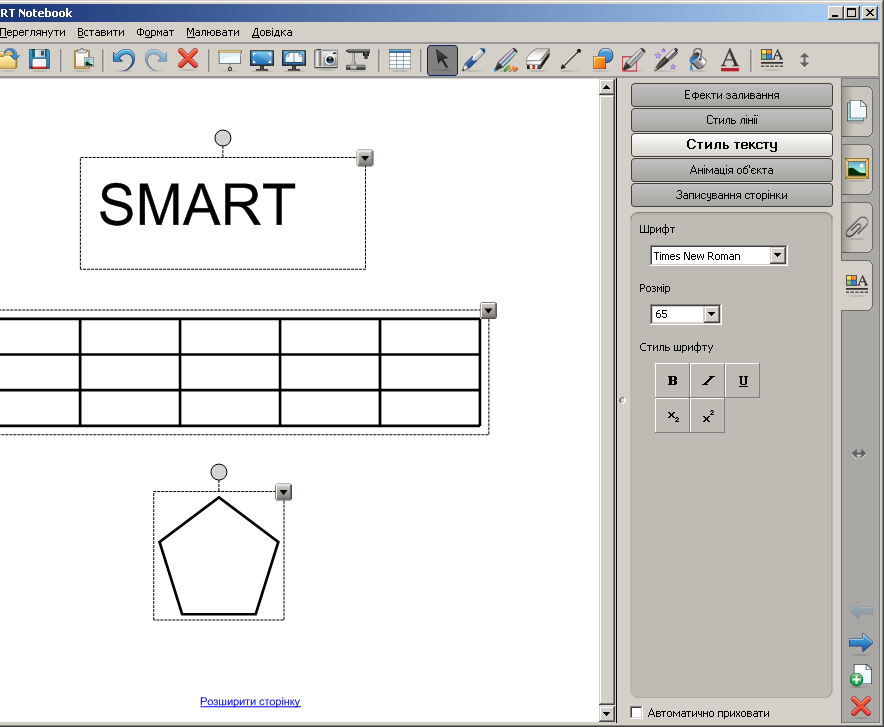The height and width of the screenshot is (727, 884).
Task: Activate the Select arrow tool
Action: click(442, 60)
